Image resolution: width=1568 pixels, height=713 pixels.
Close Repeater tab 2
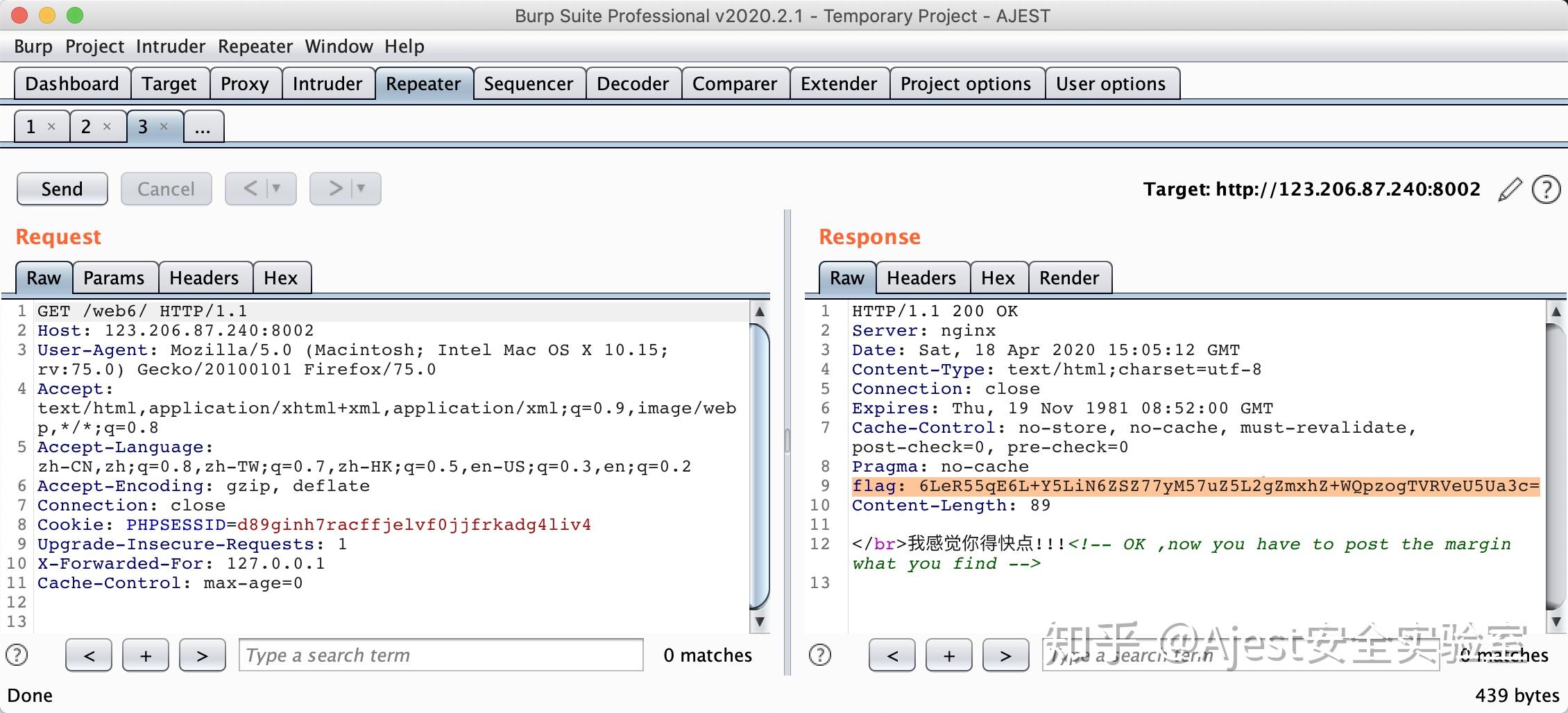click(107, 126)
